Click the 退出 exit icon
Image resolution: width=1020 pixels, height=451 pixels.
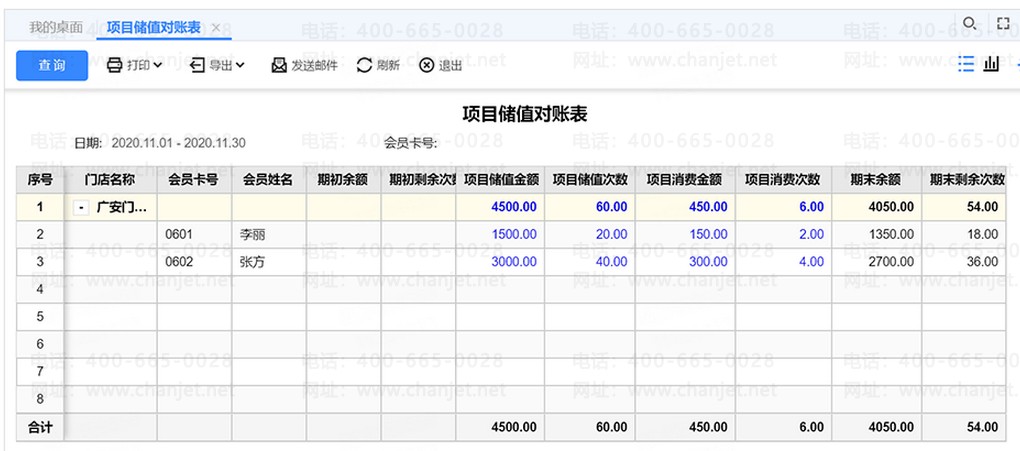click(427, 66)
